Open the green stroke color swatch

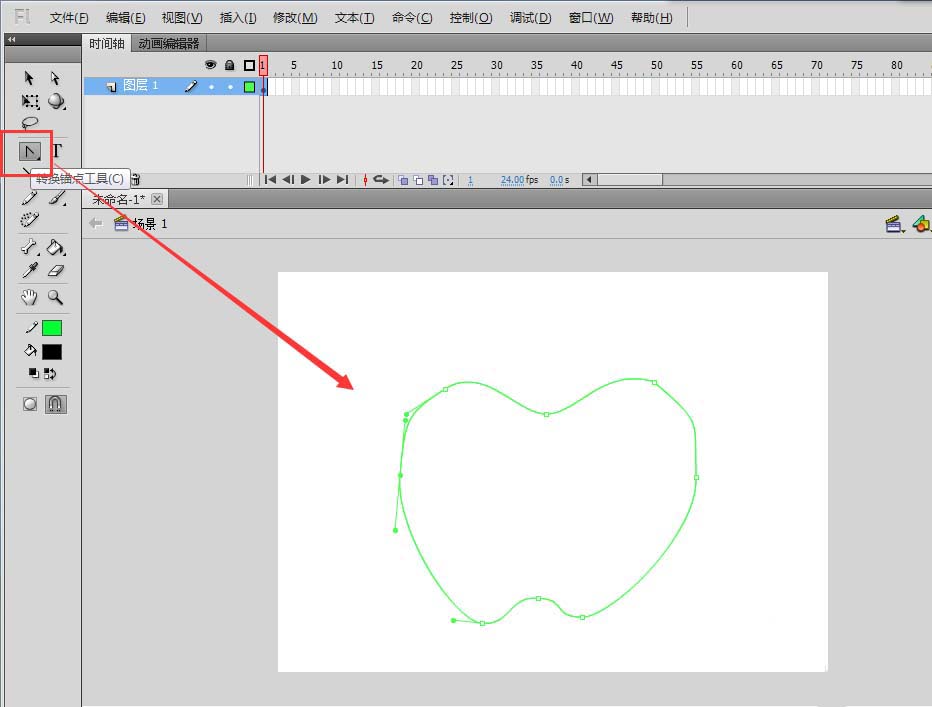coord(51,328)
